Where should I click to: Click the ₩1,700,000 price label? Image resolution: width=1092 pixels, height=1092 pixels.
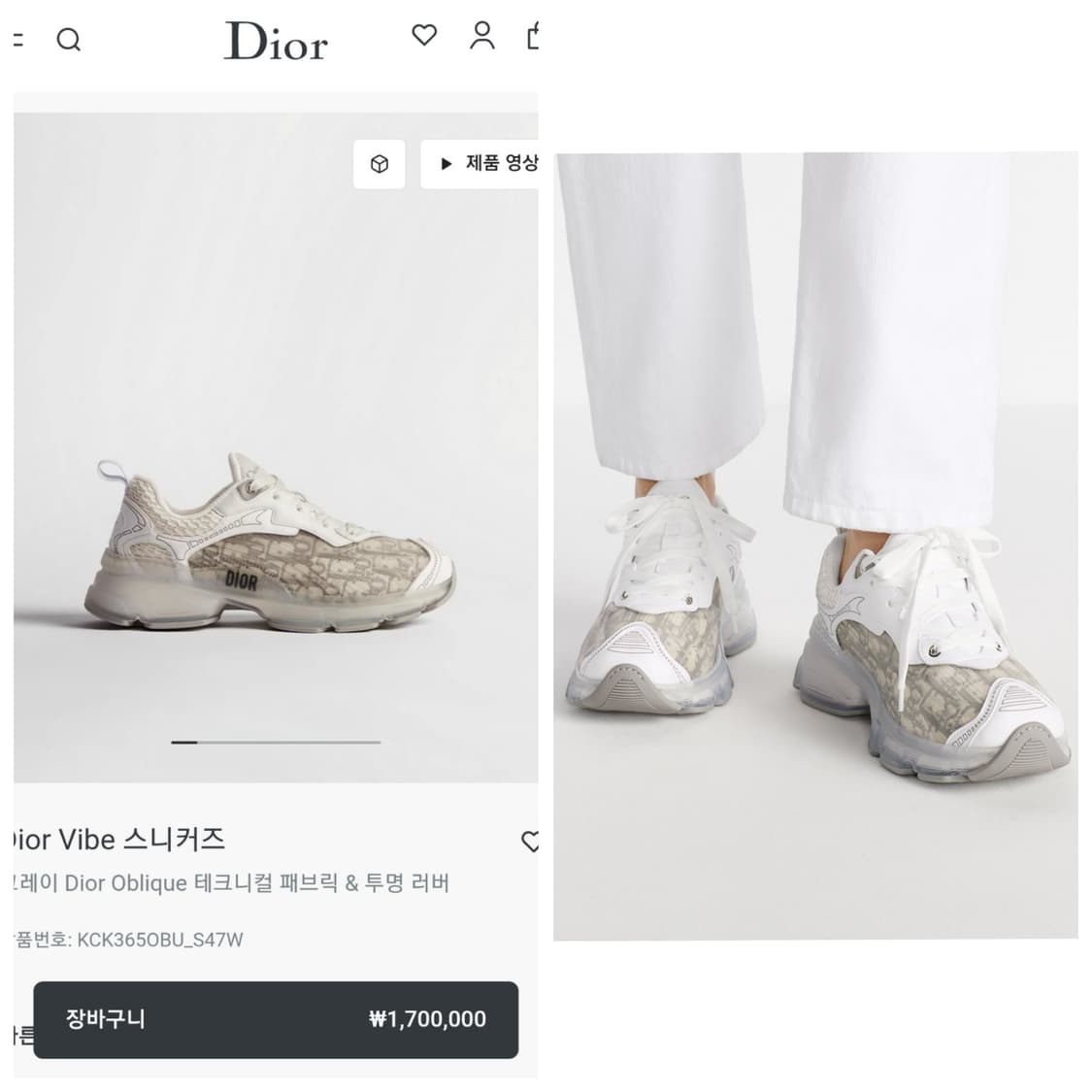click(x=427, y=1019)
